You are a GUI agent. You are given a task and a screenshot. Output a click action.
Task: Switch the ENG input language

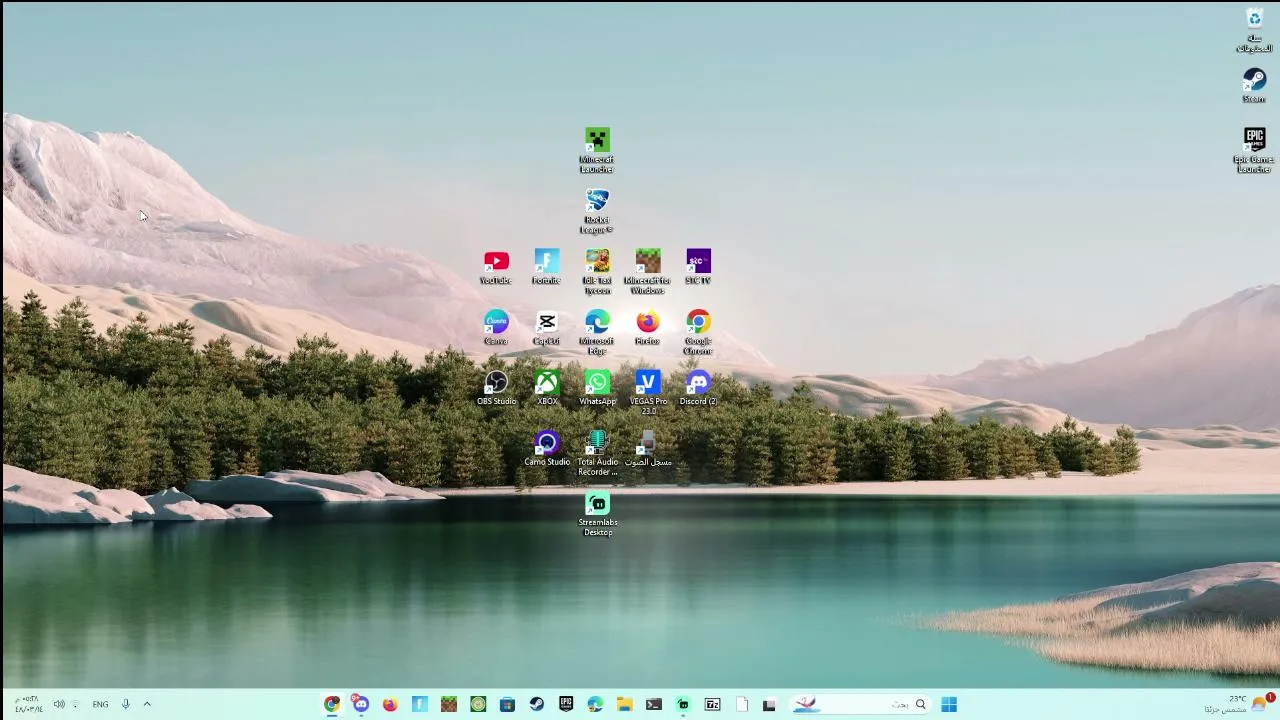point(100,705)
